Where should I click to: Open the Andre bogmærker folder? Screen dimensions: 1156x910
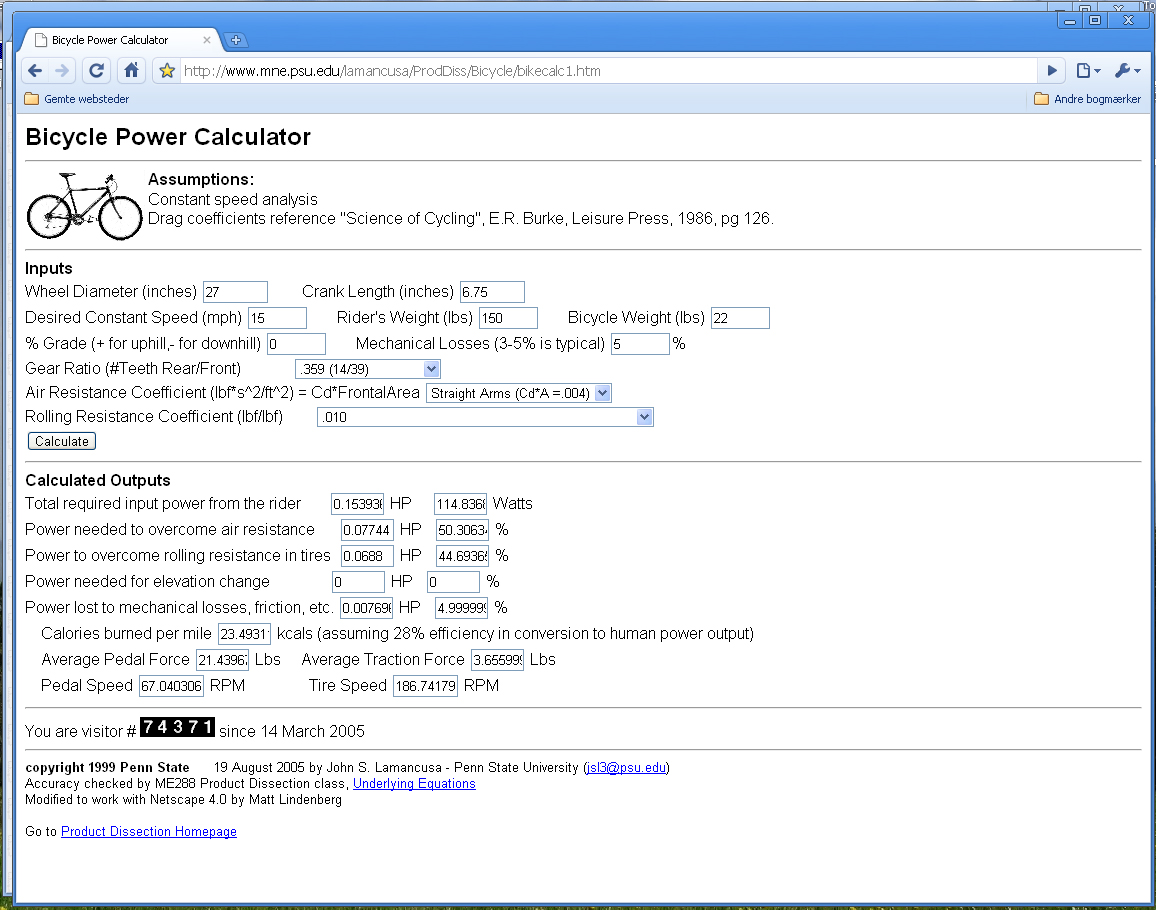pyautogui.click(x=1087, y=99)
